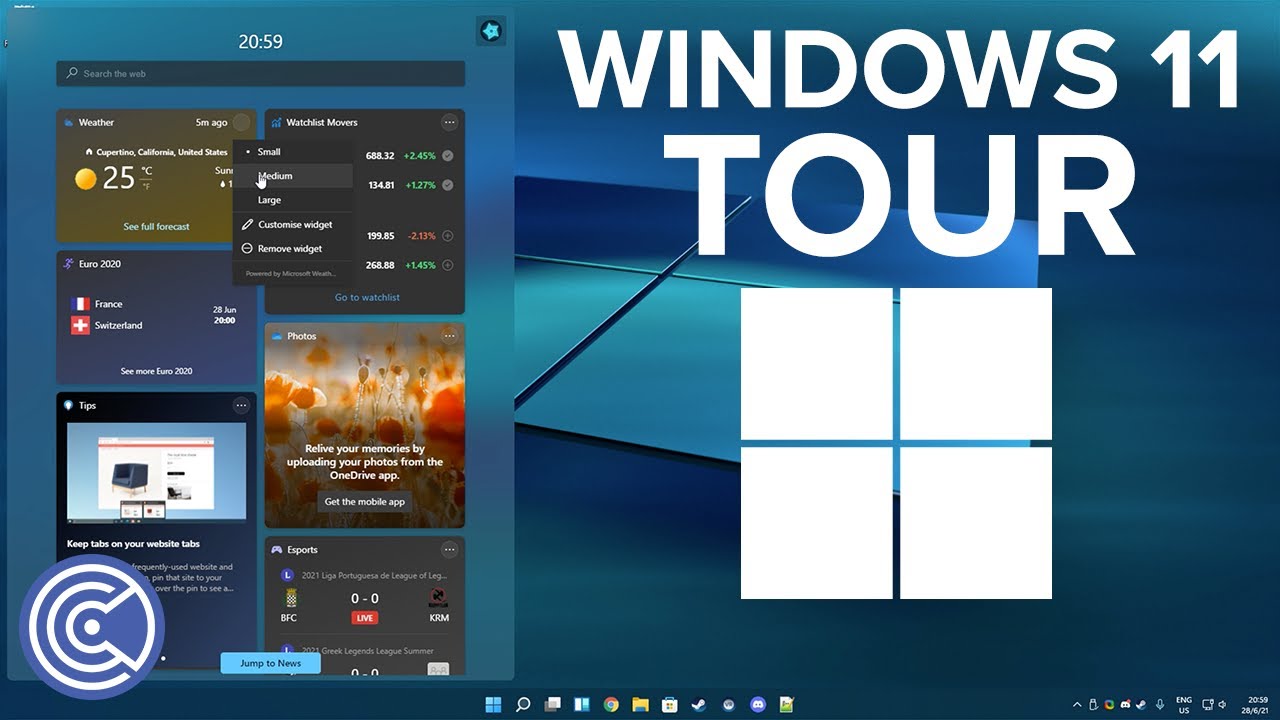Viewport: 1280px width, 720px height.
Task: Click the Watchlist Movers chart icon
Action: [276, 122]
